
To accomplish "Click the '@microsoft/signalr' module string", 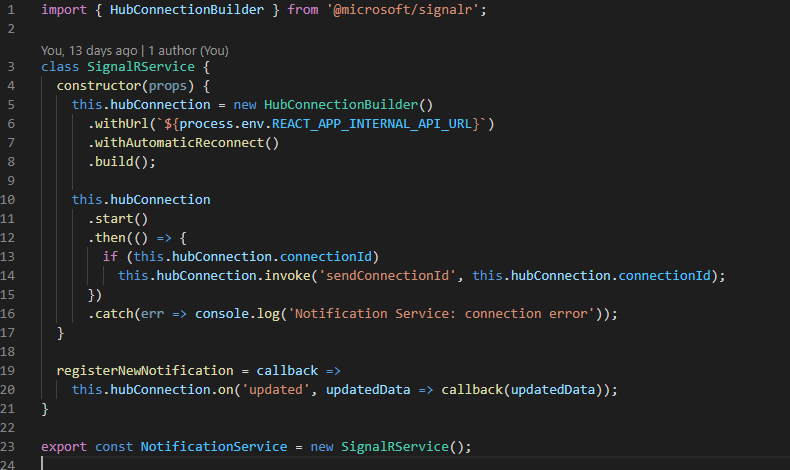I will [x=403, y=10].
